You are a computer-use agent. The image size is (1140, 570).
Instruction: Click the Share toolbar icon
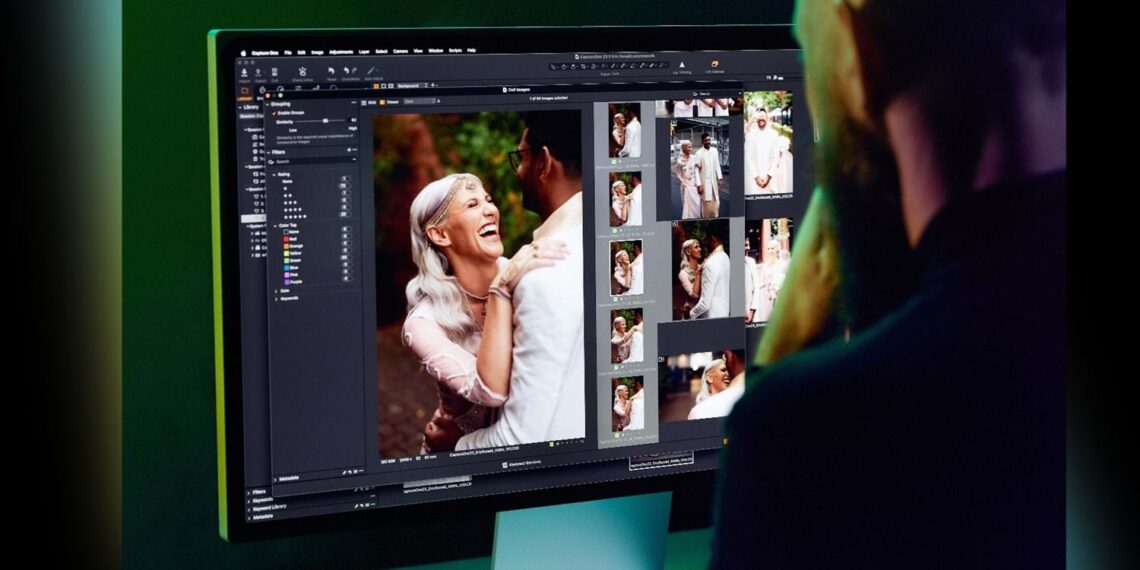302,72
